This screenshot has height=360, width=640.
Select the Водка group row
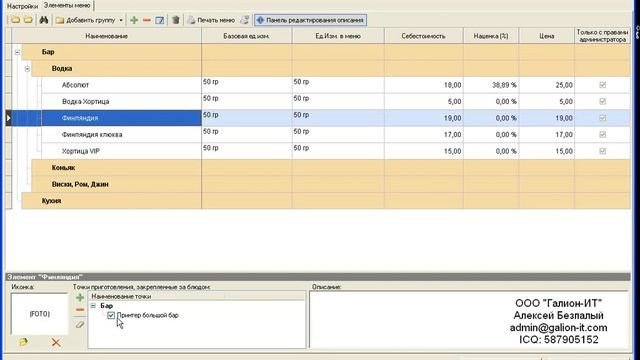point(331,68)
